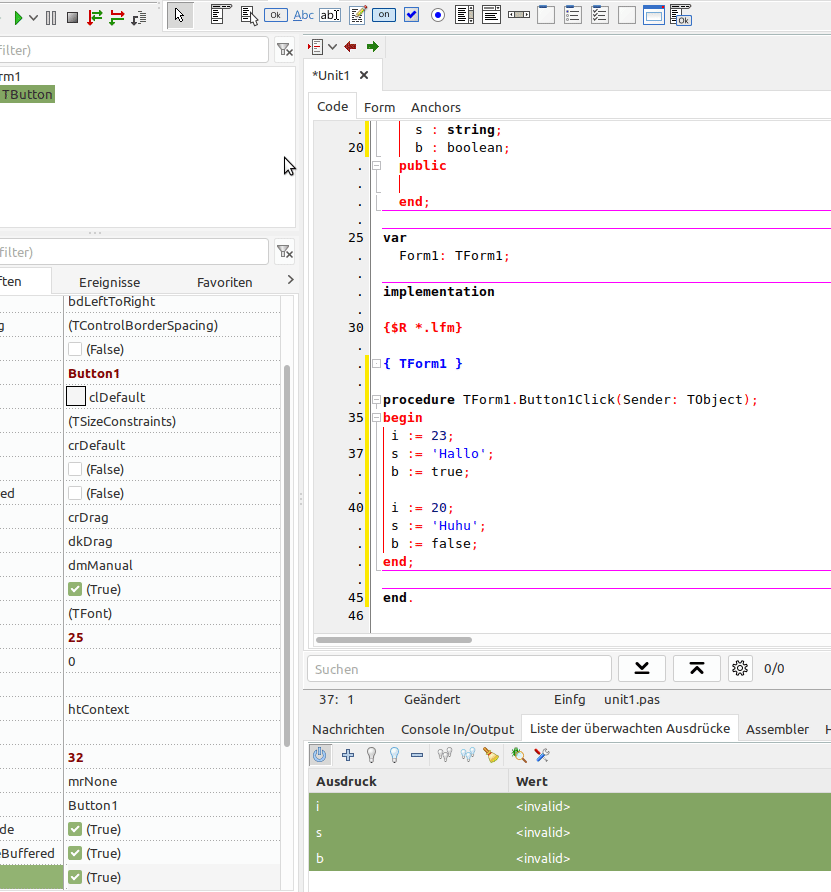The height and width of the screenshot is (892, 831).
Task: Toggle the (False) checkbox directly below crDefault
Action: coord(75,469)
